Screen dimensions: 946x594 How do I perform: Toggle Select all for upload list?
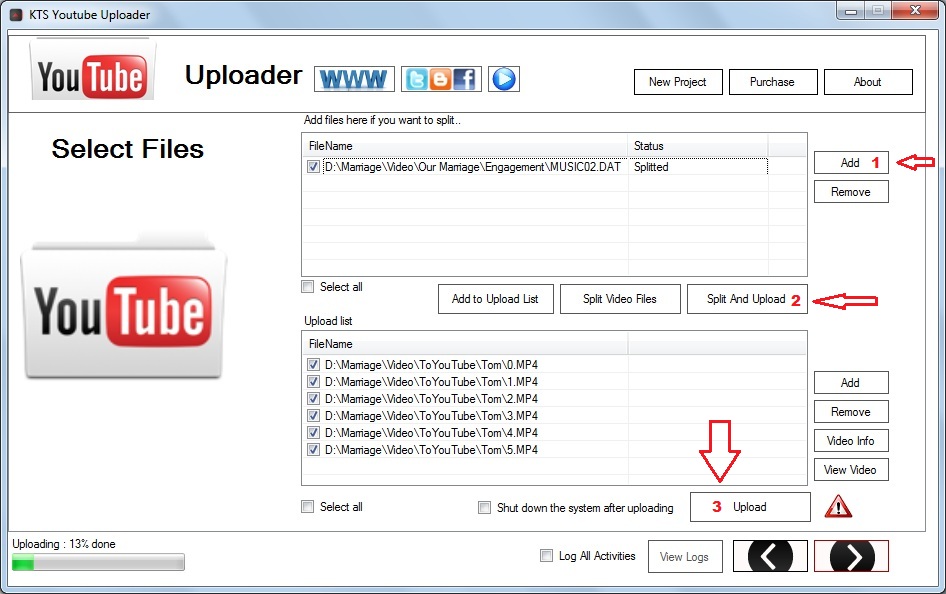tap(308, 507)
